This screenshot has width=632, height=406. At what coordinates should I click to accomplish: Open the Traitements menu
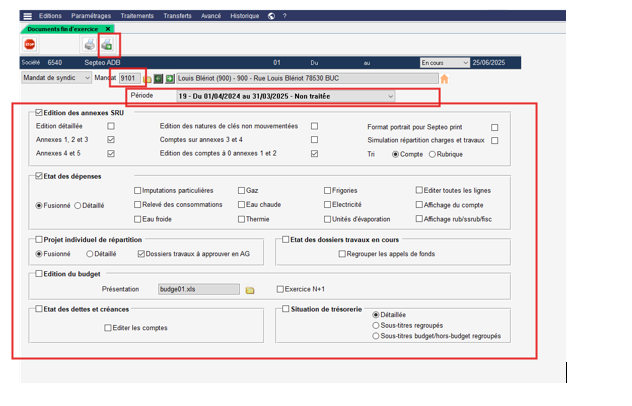click(x=135, y=16)
